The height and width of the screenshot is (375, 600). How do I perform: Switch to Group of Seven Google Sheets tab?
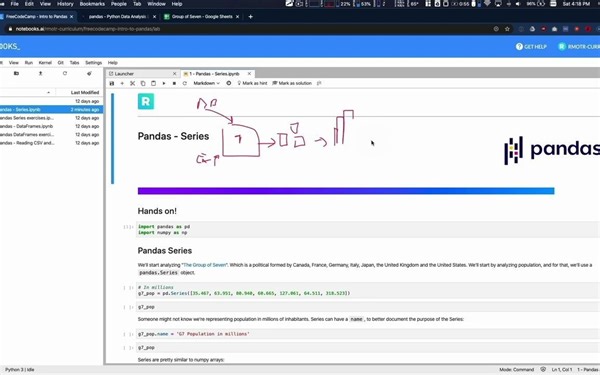pos(201,17)
